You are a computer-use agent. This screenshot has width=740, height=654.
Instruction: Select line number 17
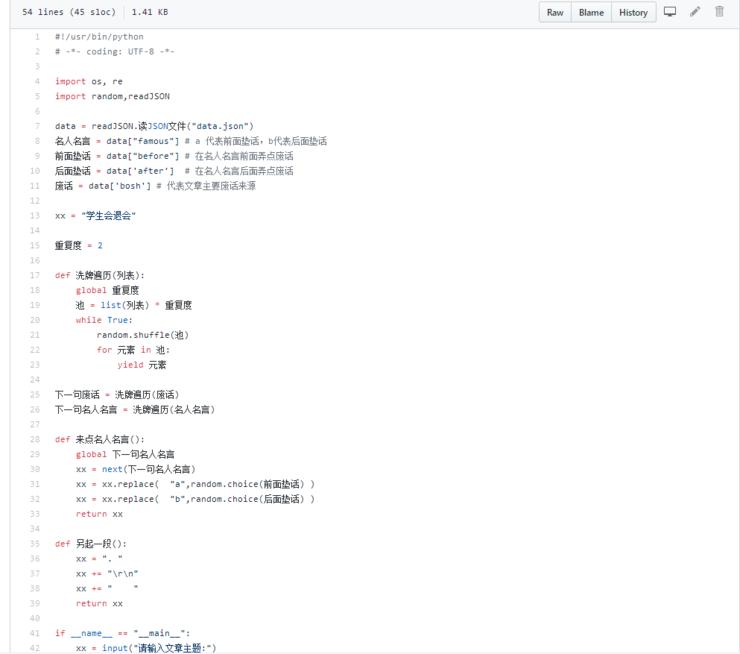35,275
